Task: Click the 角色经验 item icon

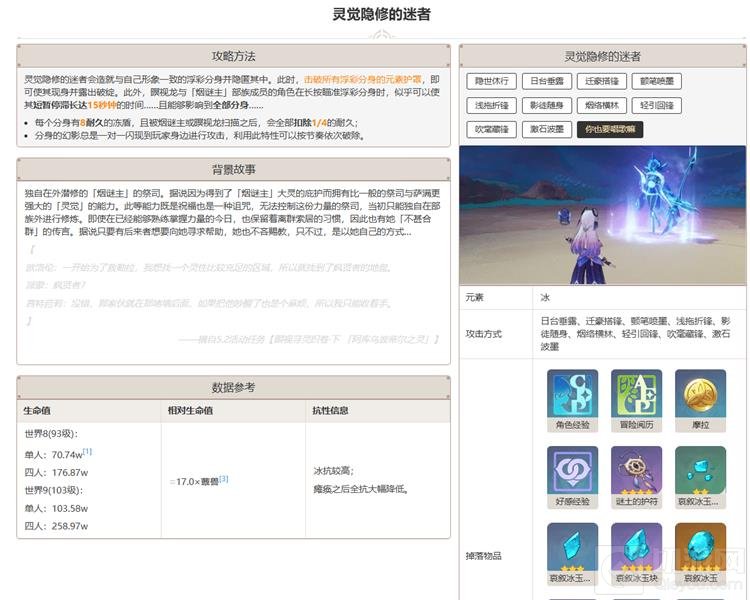Action: pos(572,394)
